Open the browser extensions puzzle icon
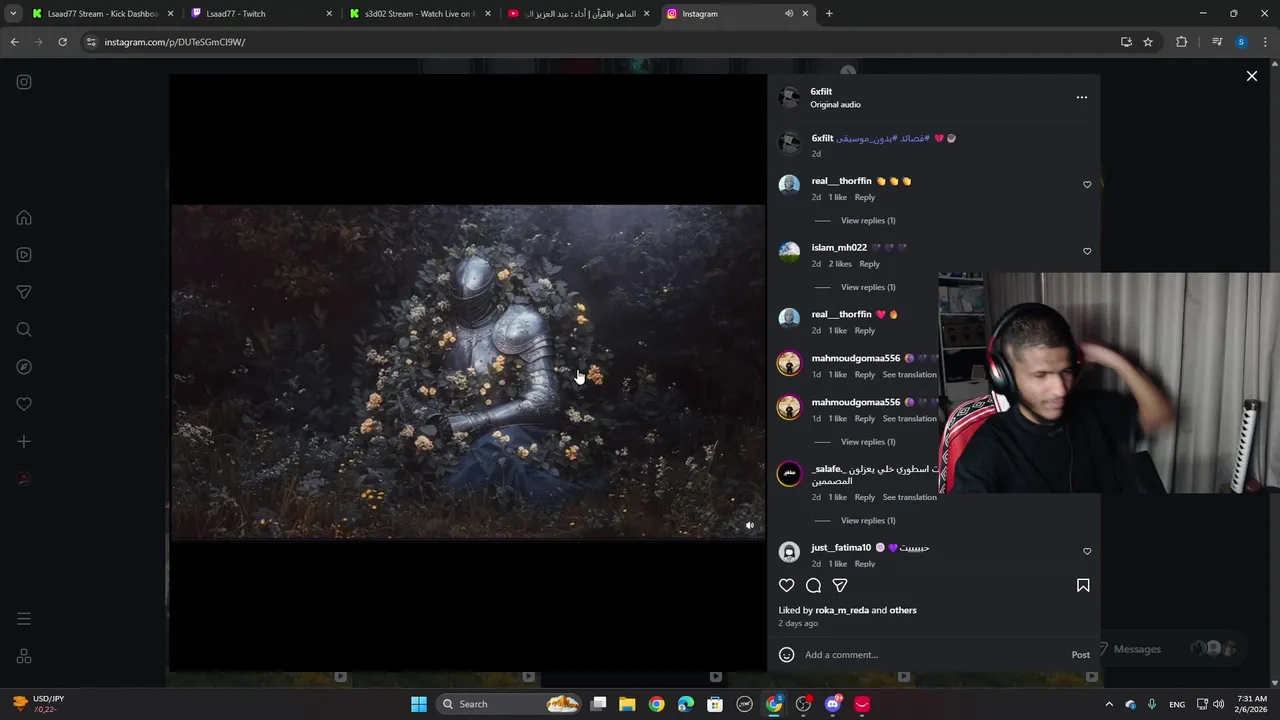 point(1181,42)
